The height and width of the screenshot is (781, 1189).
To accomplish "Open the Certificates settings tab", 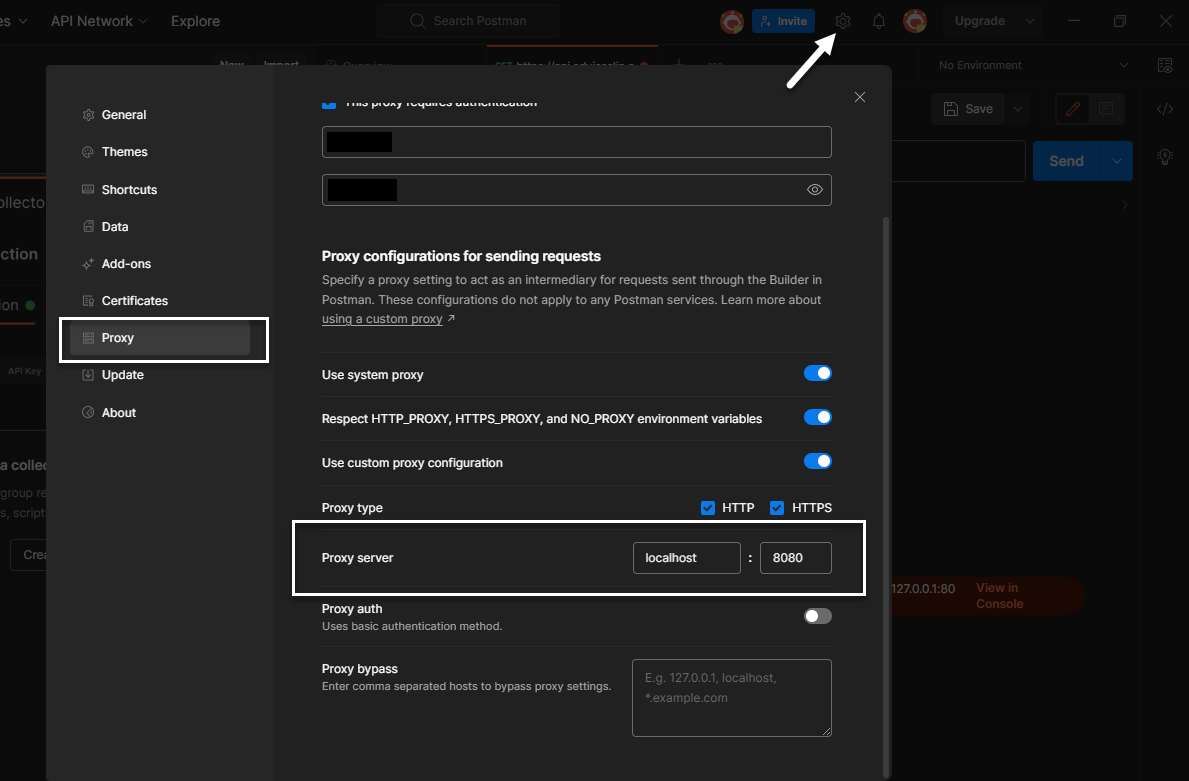I will pyautogui.click(x=134, y=301).
